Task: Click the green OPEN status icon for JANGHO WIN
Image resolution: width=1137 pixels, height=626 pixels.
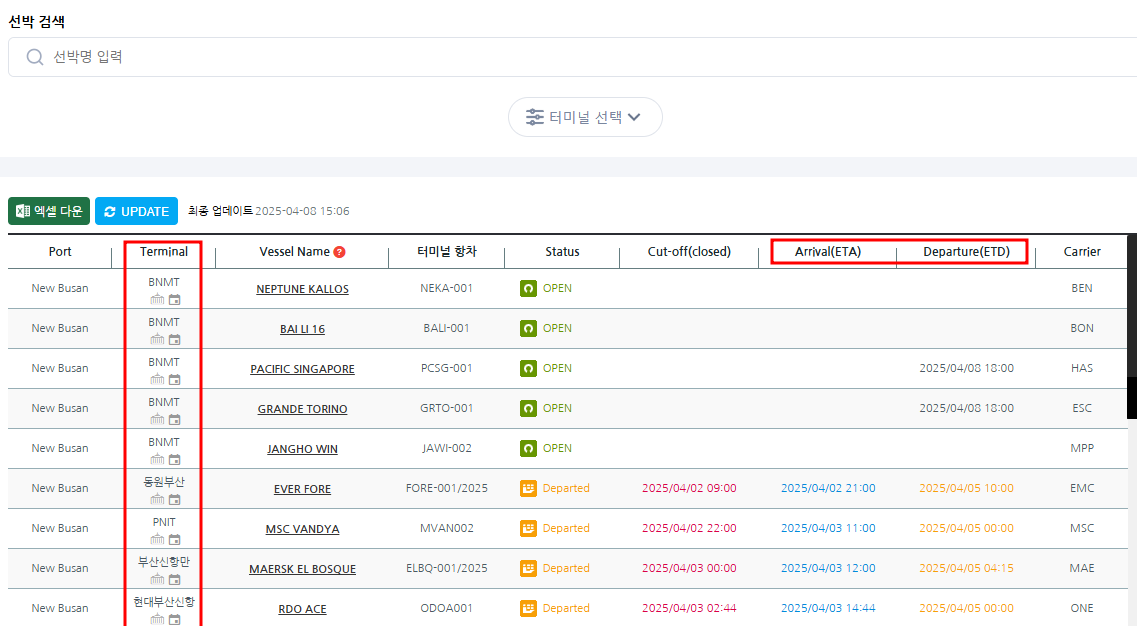Action: click(529, 448)
